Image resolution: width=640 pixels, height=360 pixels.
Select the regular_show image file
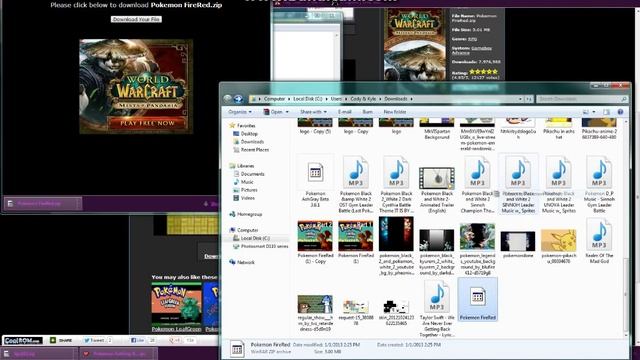pyautogui.click(x=315, y=313)
